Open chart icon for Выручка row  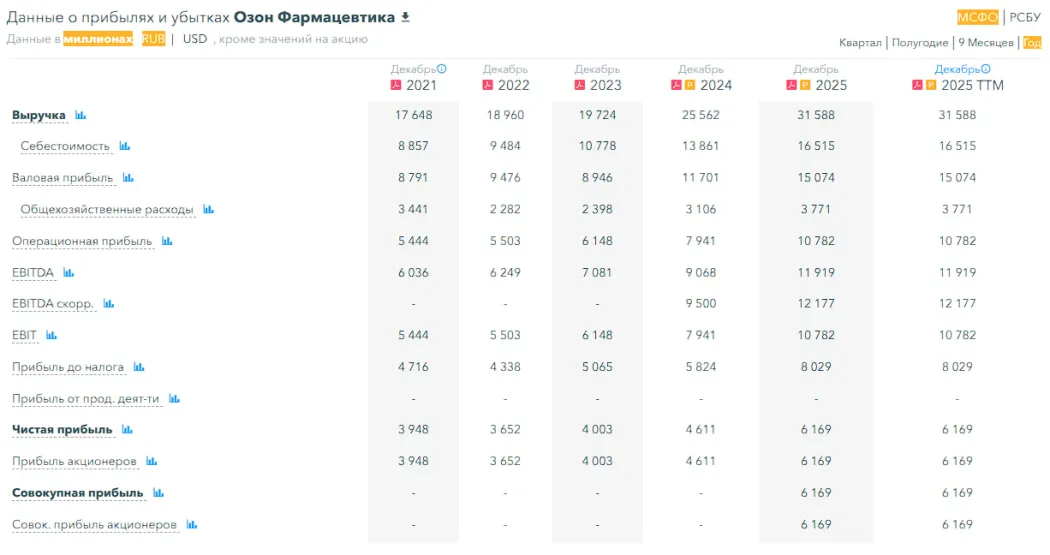[81, 115]
